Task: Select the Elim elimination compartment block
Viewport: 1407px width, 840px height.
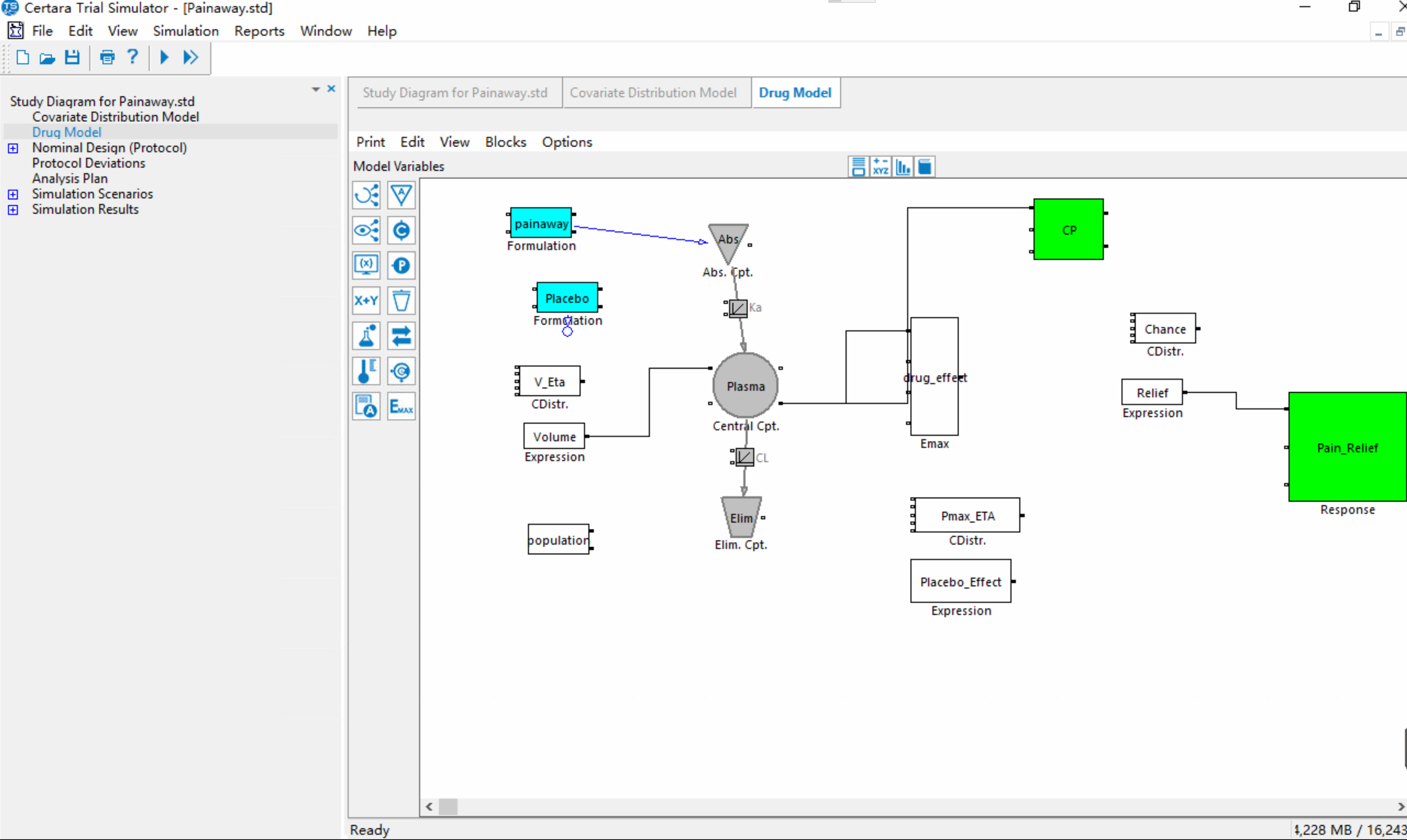Action: coord(741,517)
